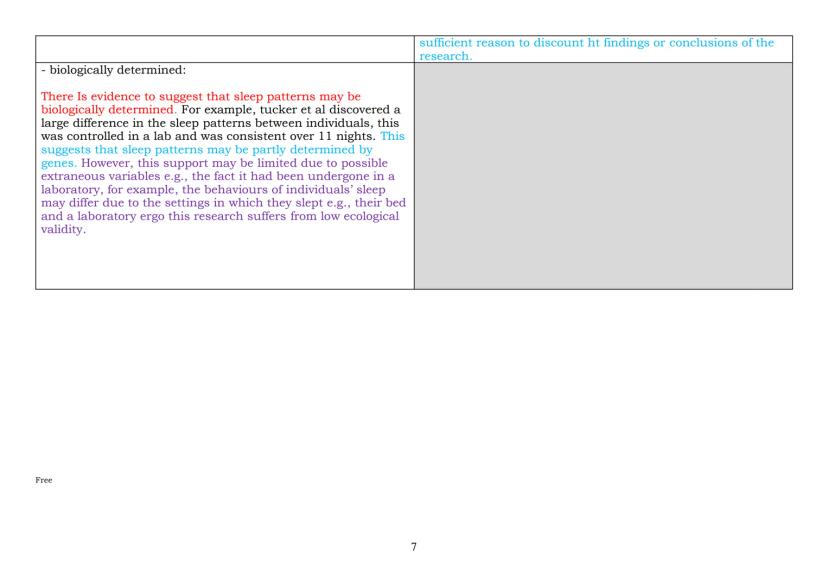Click the page number '7'
This screenshot has width=828, height=586.
(x=412, y=547)
